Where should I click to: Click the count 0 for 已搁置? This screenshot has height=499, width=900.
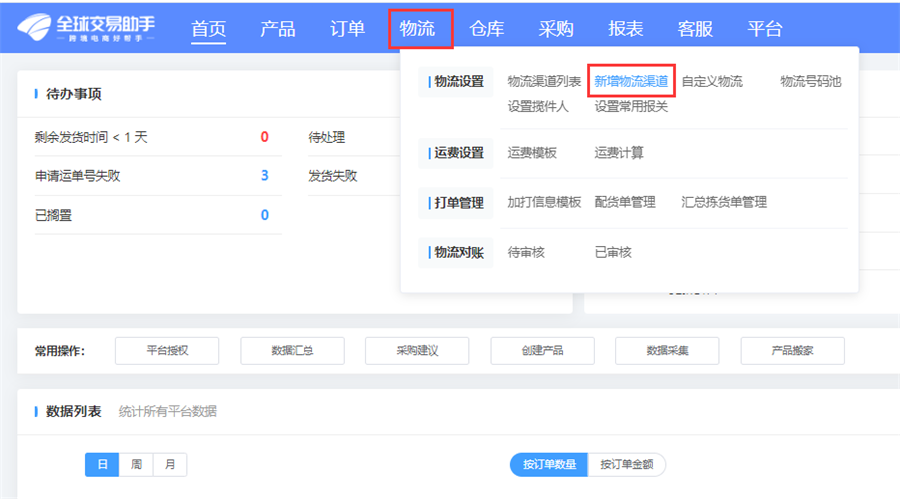265,215
